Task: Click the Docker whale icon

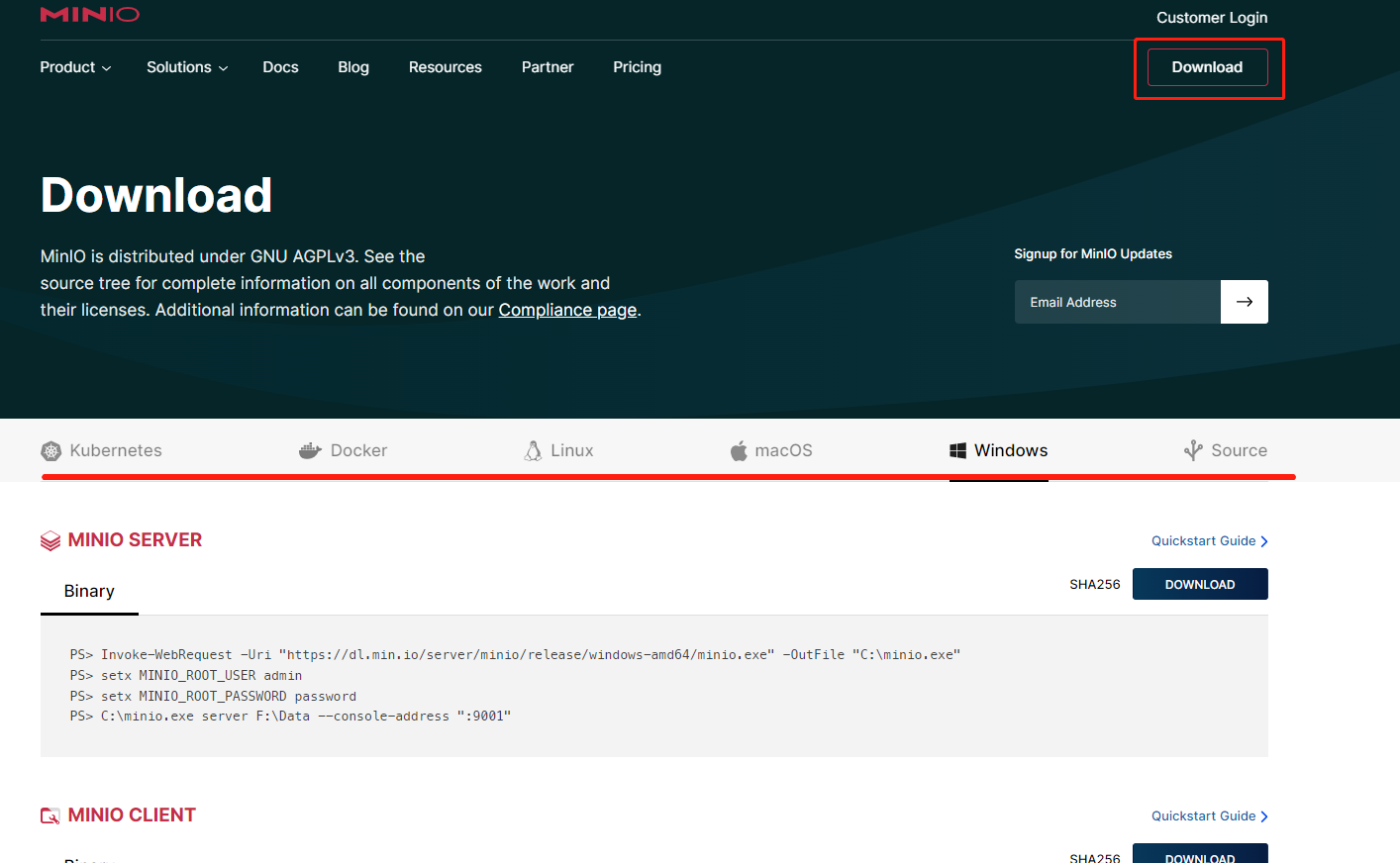Action: click(310, 451)
